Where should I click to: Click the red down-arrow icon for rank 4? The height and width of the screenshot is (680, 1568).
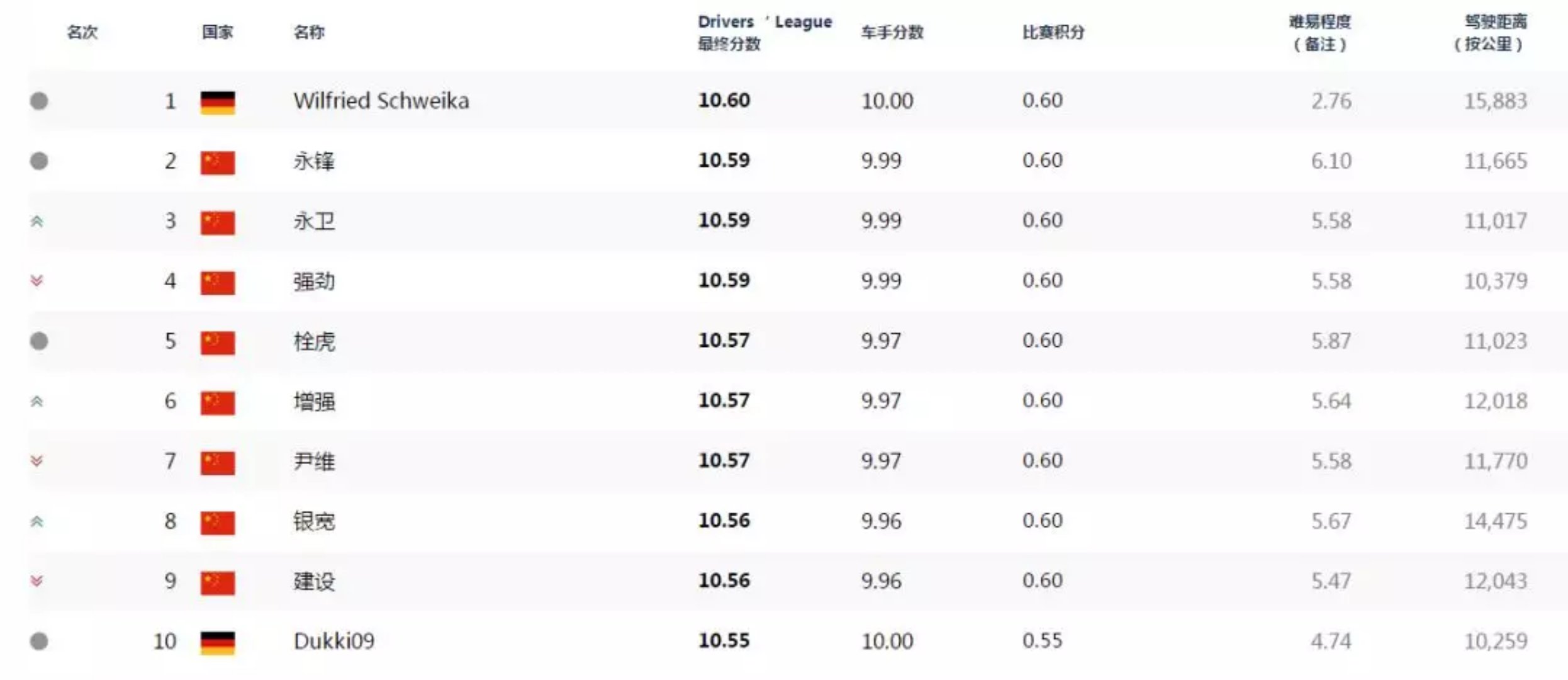click(37, 281)
